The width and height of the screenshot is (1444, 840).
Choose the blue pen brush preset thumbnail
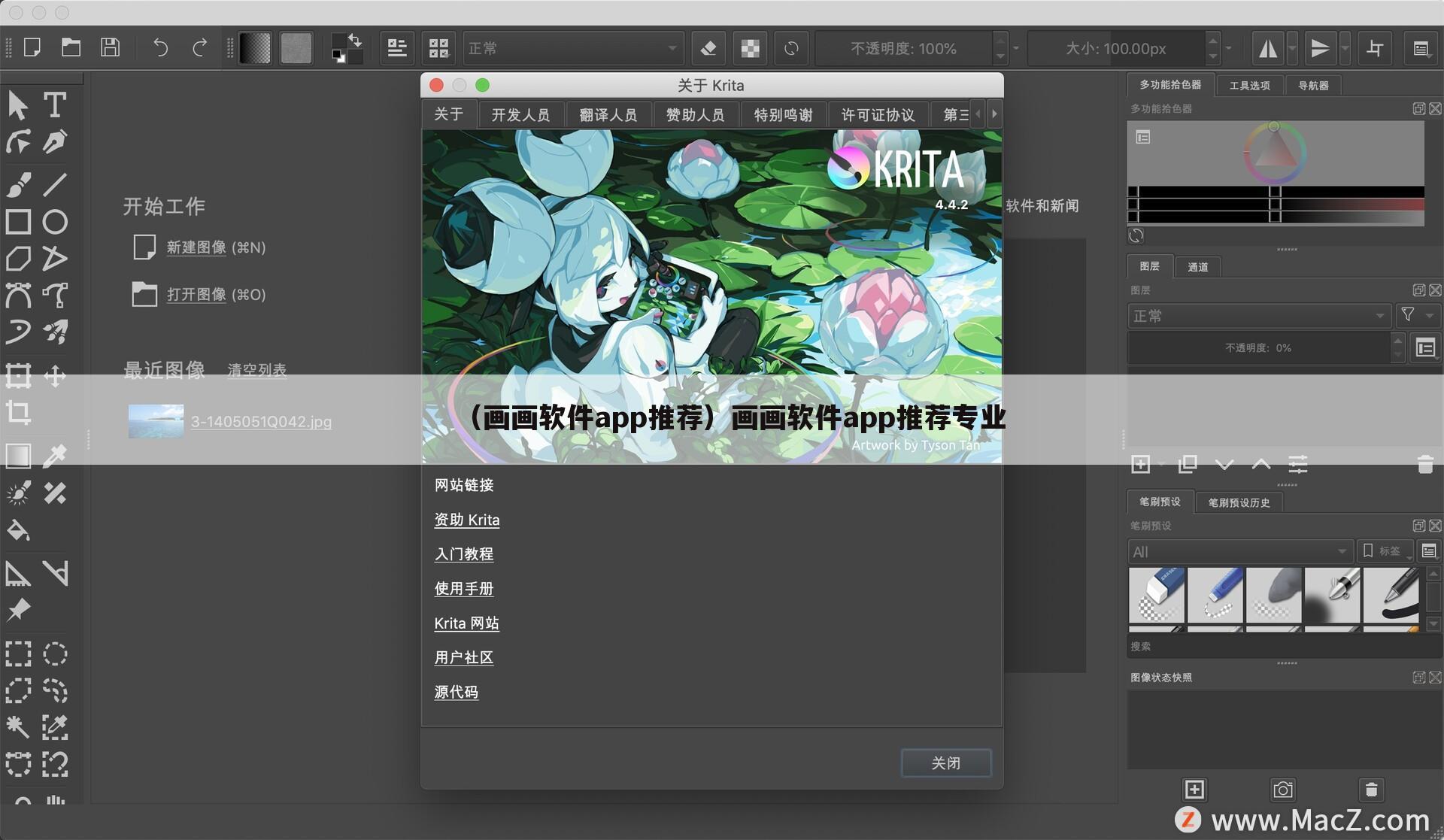click(1215, 594)
